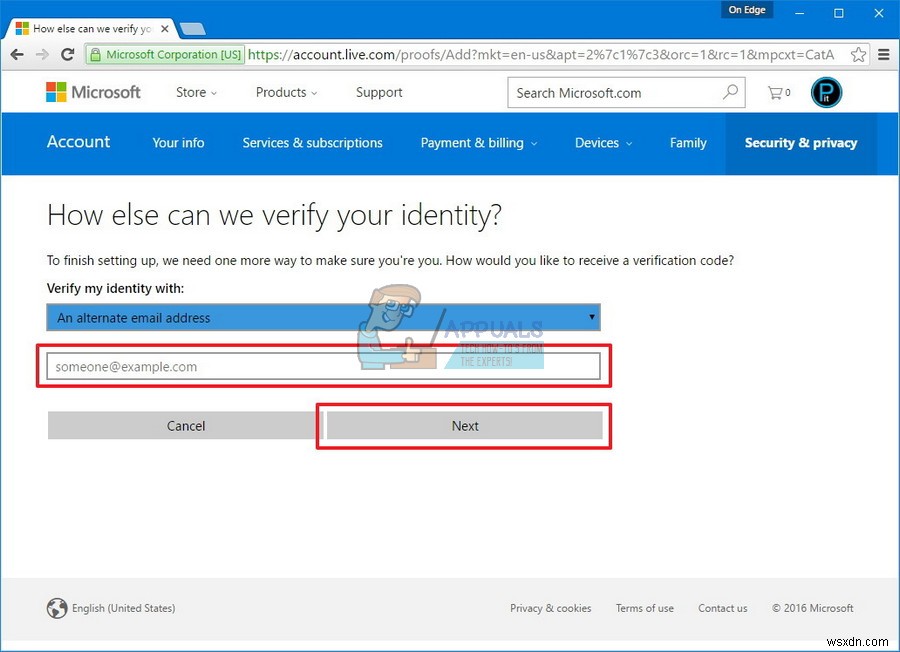900x652 pixels.
Task: Click the search magnifier icon
Action: [730, 92]
